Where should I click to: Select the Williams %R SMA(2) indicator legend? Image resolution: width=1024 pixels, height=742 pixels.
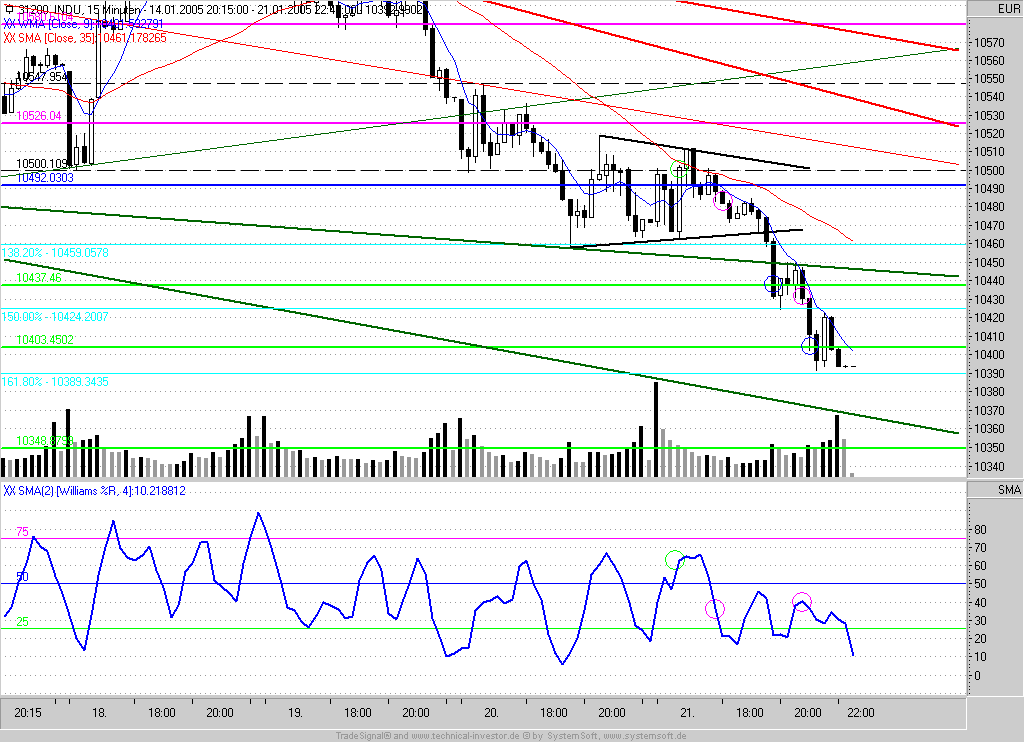[x=95, y=491]
